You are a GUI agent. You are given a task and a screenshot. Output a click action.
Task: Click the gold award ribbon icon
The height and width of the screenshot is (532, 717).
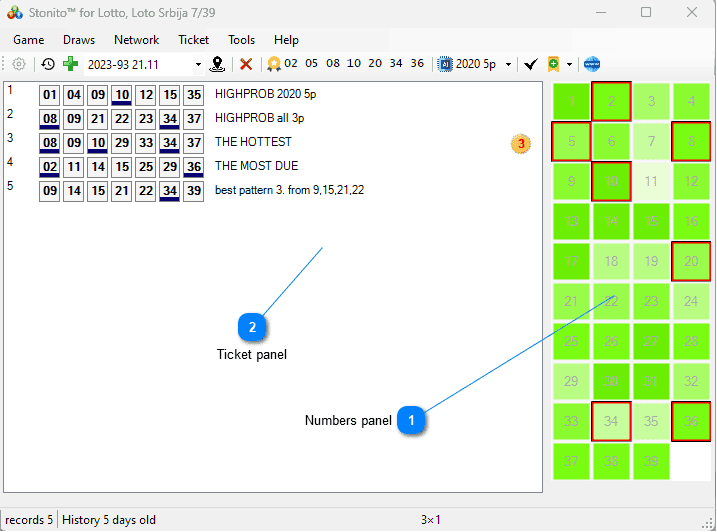coord(273,64)
